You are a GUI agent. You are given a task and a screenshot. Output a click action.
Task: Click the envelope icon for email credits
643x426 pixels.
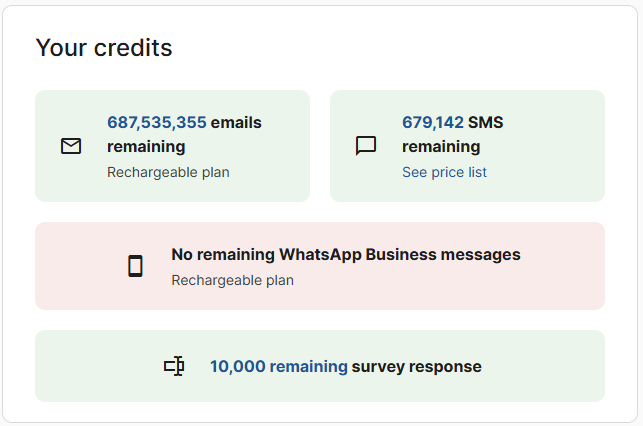pos(71,146)
